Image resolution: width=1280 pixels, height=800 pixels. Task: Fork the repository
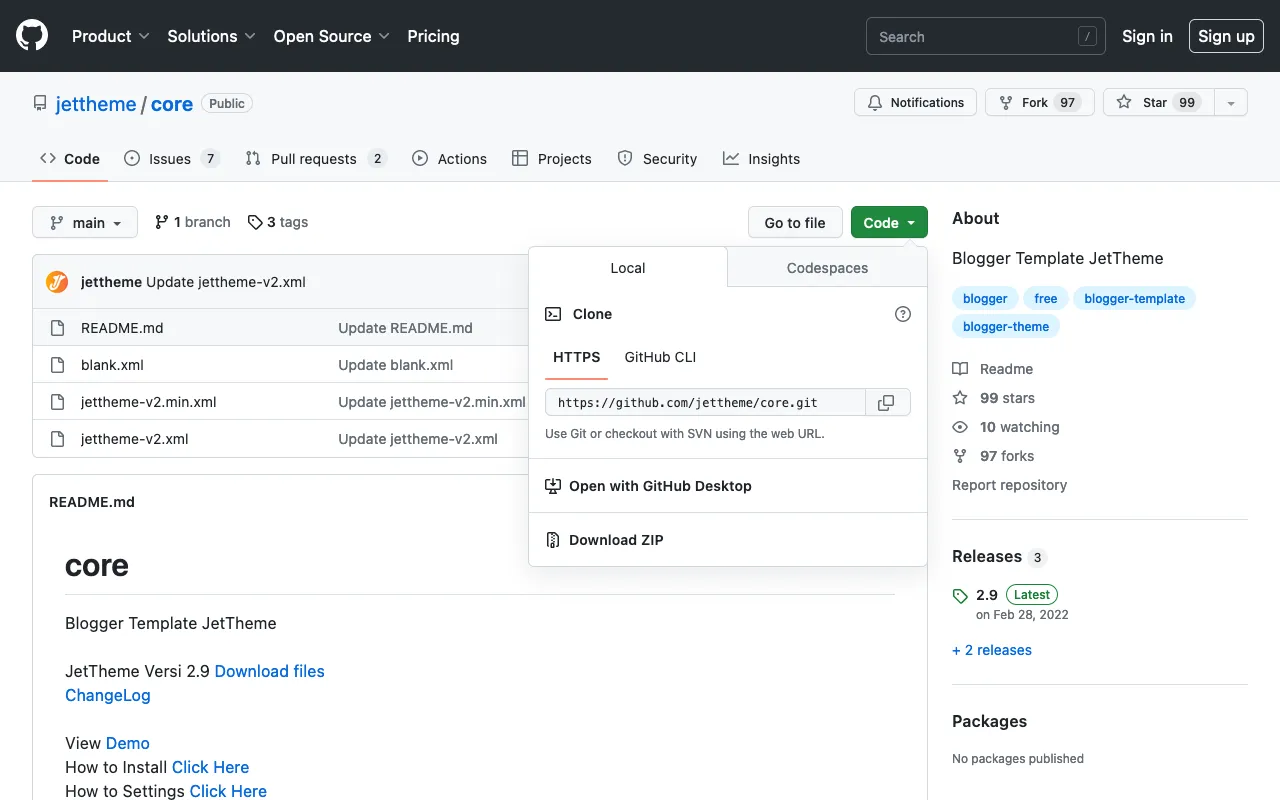(1040, 103)
